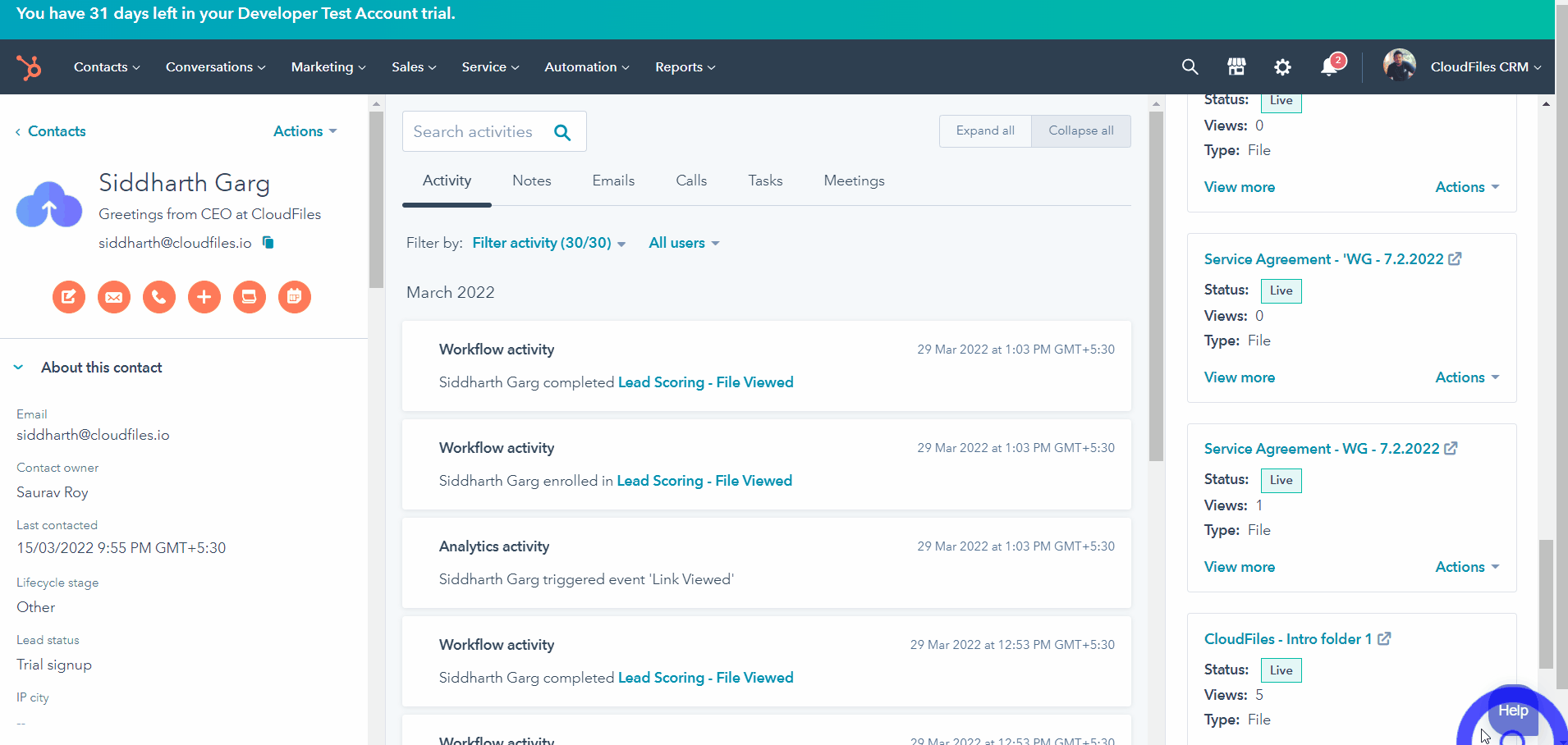Screen dimensions: 1568x745
Task: Open All users filter dropdown
Action: 684,243
